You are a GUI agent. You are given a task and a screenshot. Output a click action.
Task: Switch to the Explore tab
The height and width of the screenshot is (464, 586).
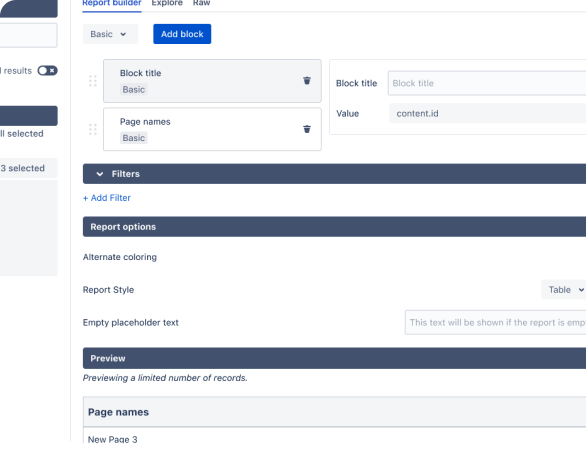pos(167,3)
